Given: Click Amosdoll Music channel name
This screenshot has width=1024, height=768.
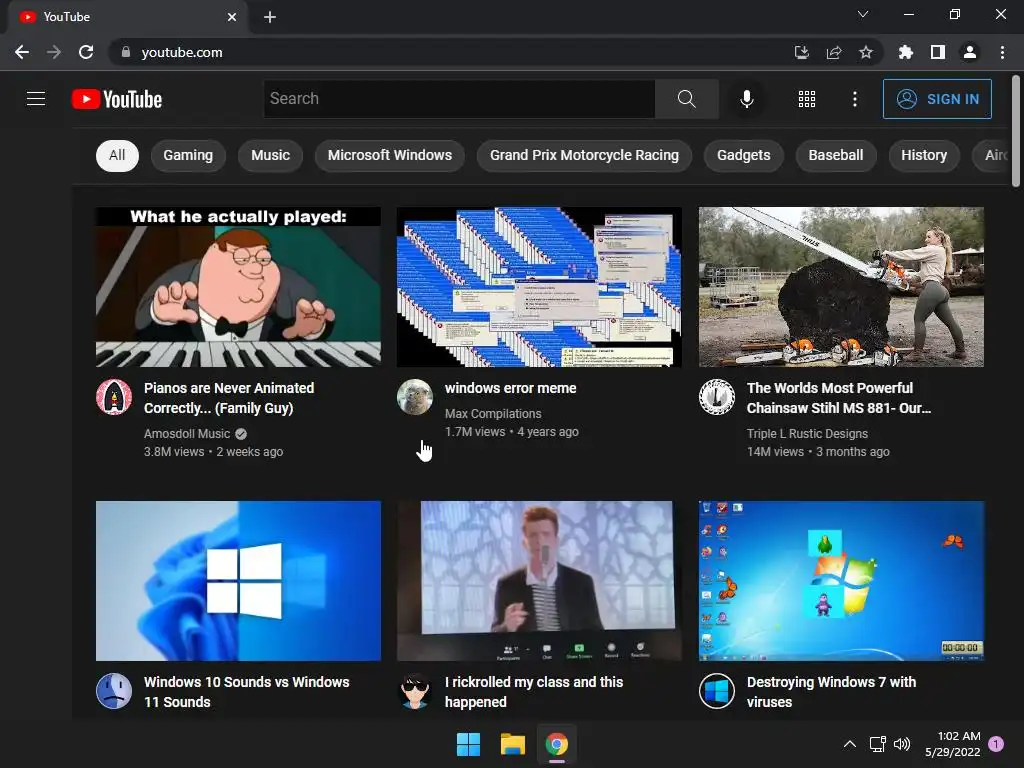Looking at the screenshot, I should coord(187,434).
